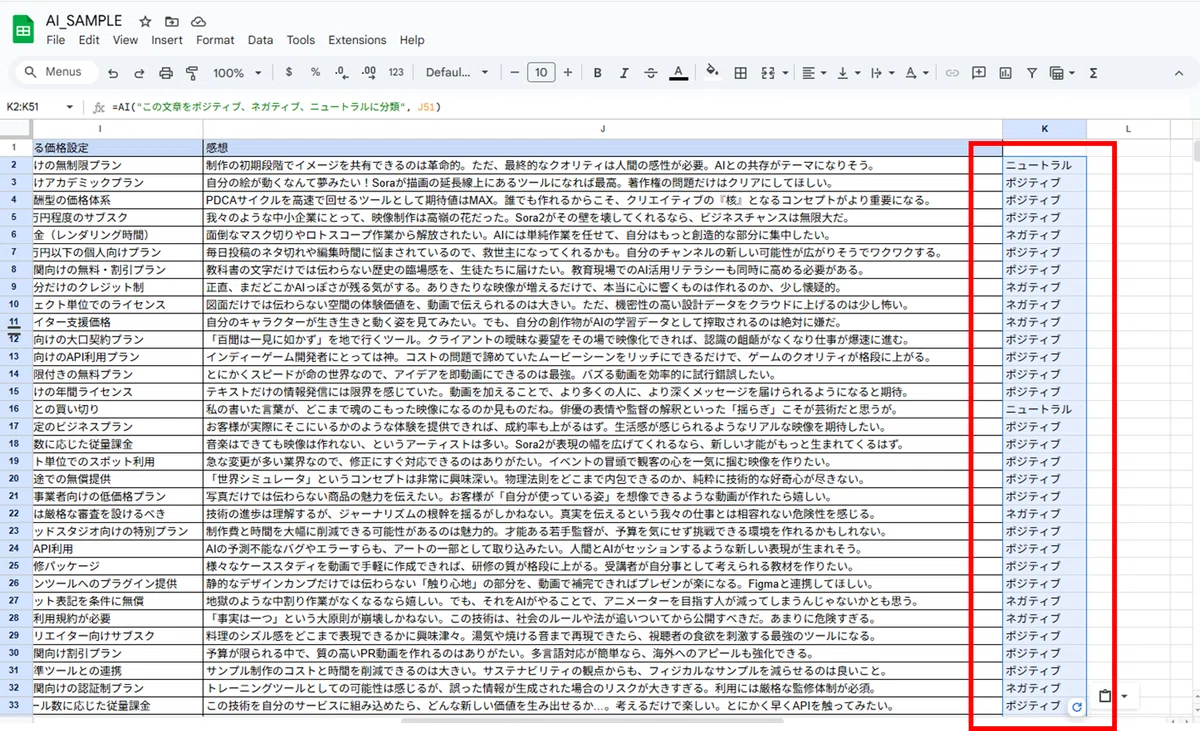Open the fill color picker
1200x731 pixels.
pyautogui.click(x=712, y=73)
